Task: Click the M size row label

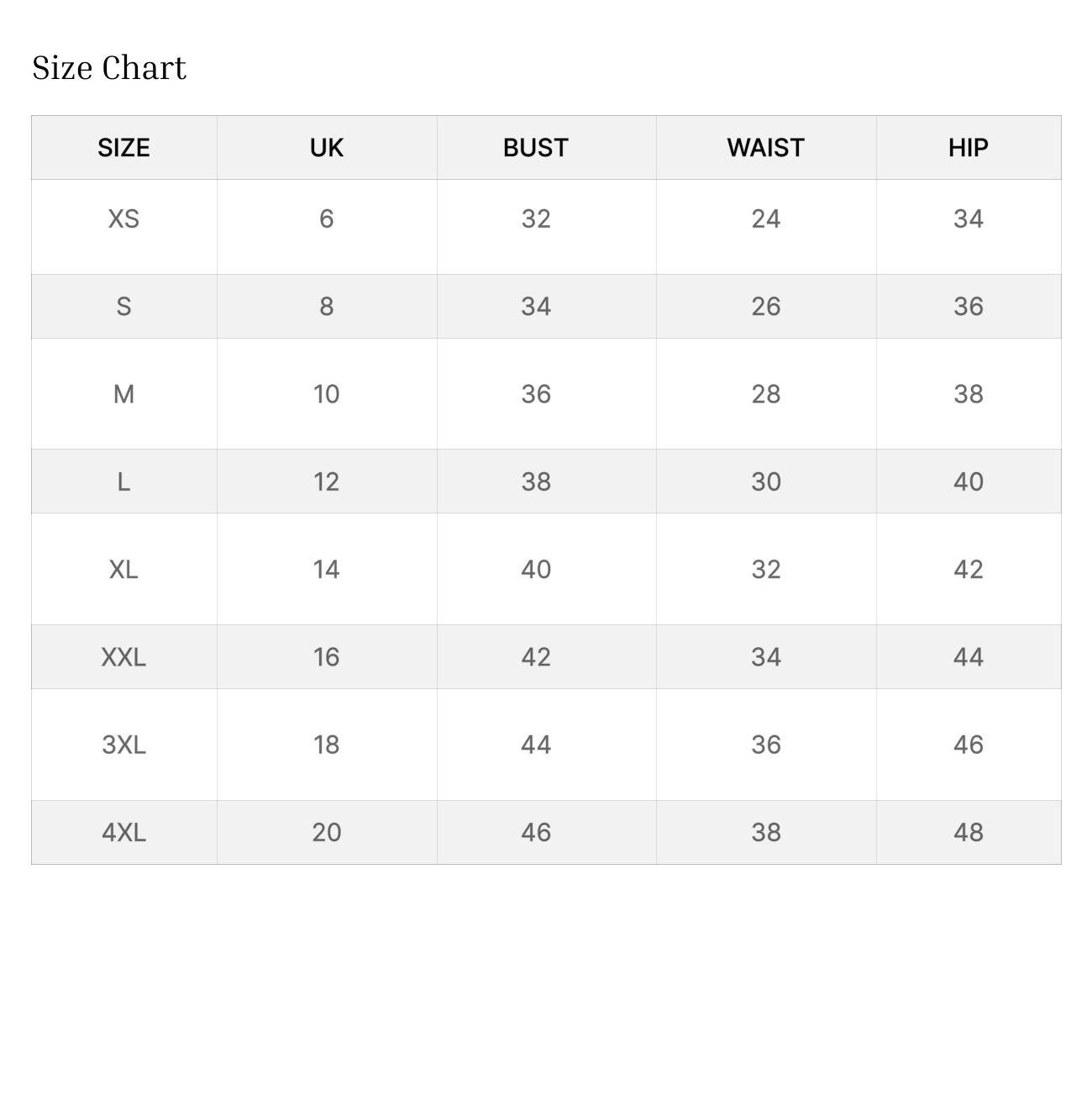Action: click(123, 394)
